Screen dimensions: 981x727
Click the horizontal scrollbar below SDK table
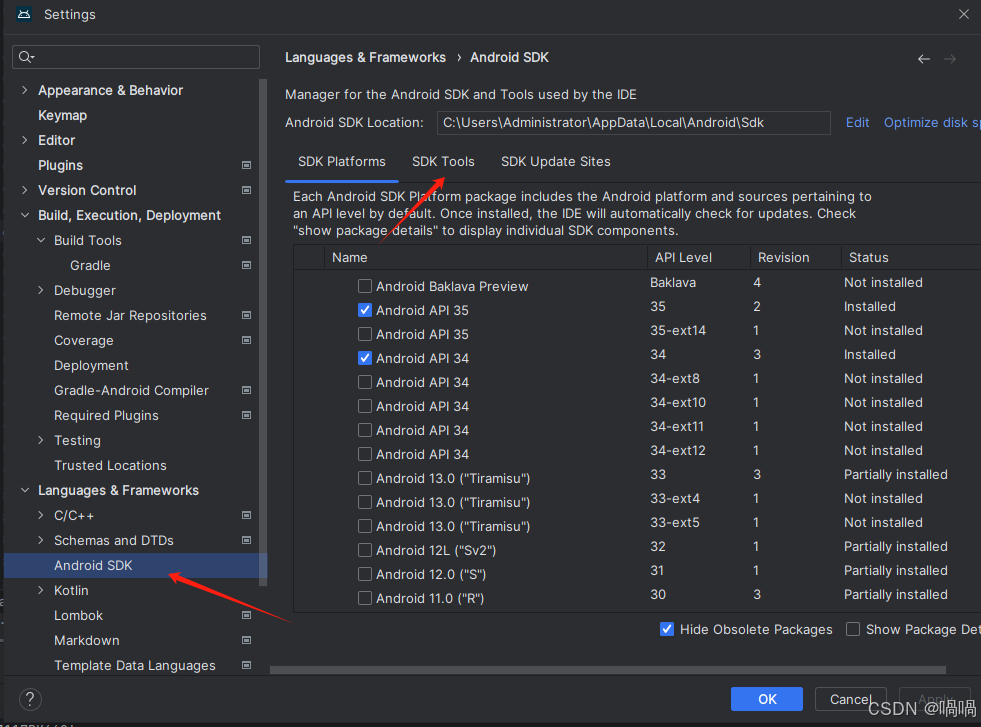(607, 669)
